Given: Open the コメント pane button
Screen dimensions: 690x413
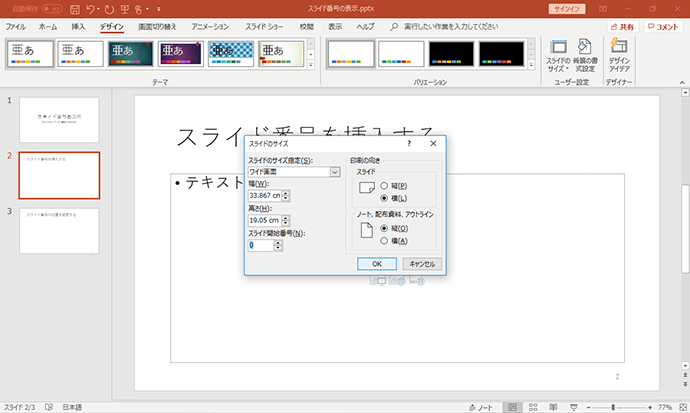Looking at the screenshot, I should pos(663,27).
